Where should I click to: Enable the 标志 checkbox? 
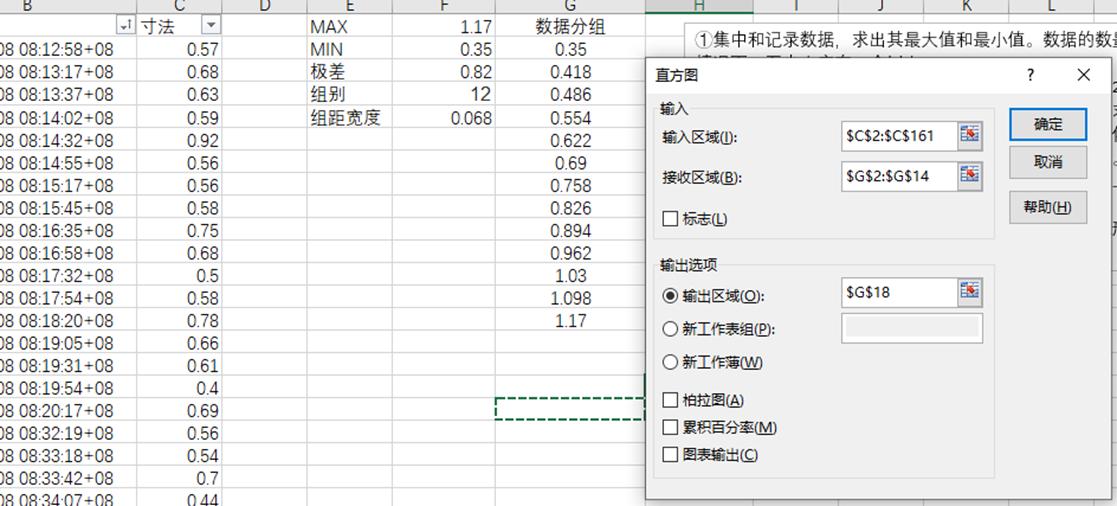pyautogui.click(x=670, y=219)
